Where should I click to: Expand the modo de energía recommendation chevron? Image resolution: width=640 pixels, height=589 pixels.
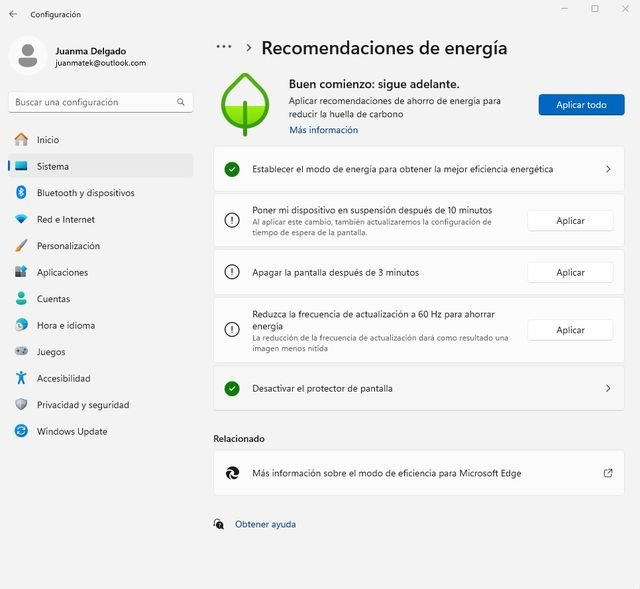tap(608, 170)
